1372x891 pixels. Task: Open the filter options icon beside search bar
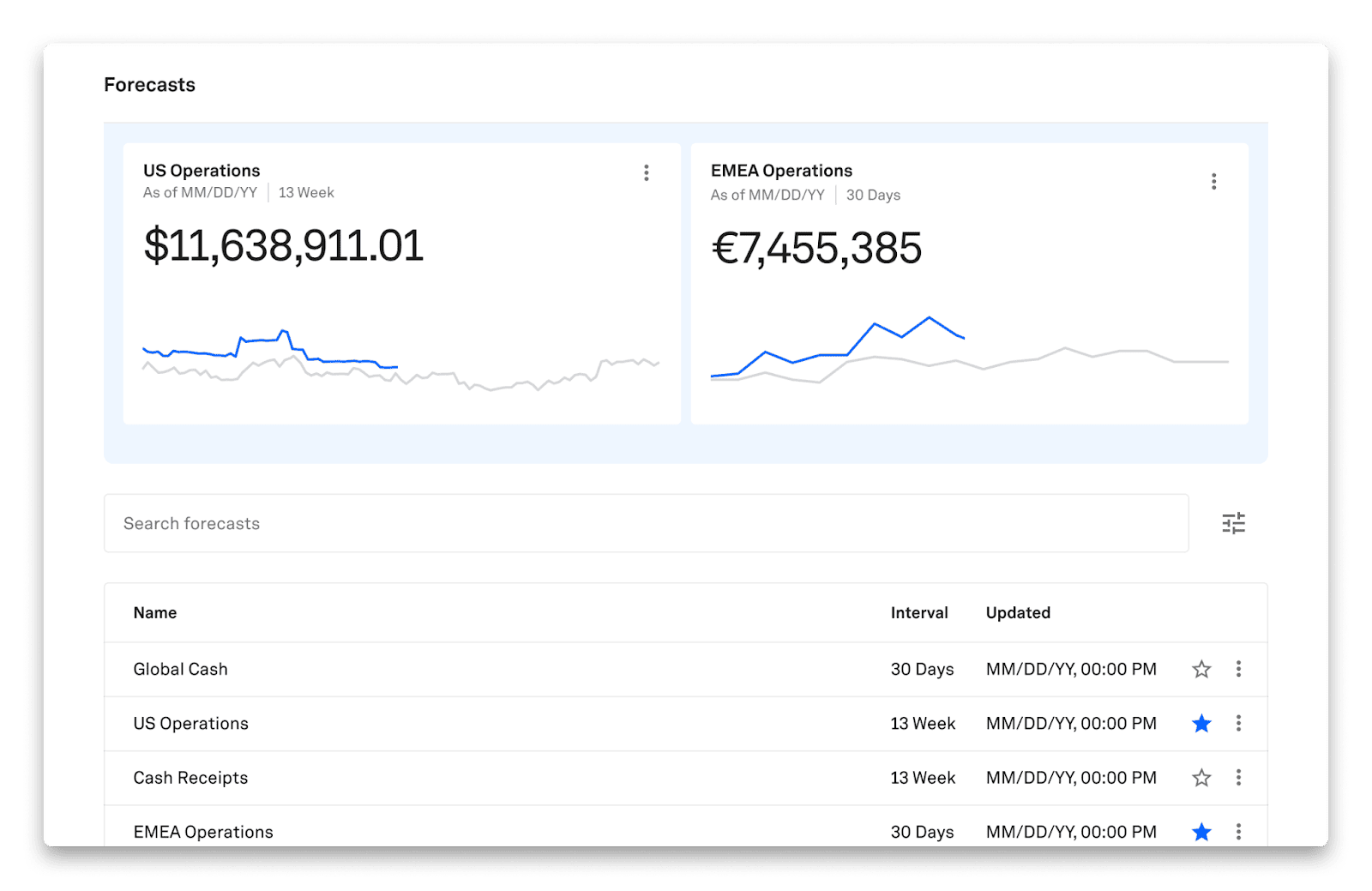pyautogui.click(x=1235, y=523)
